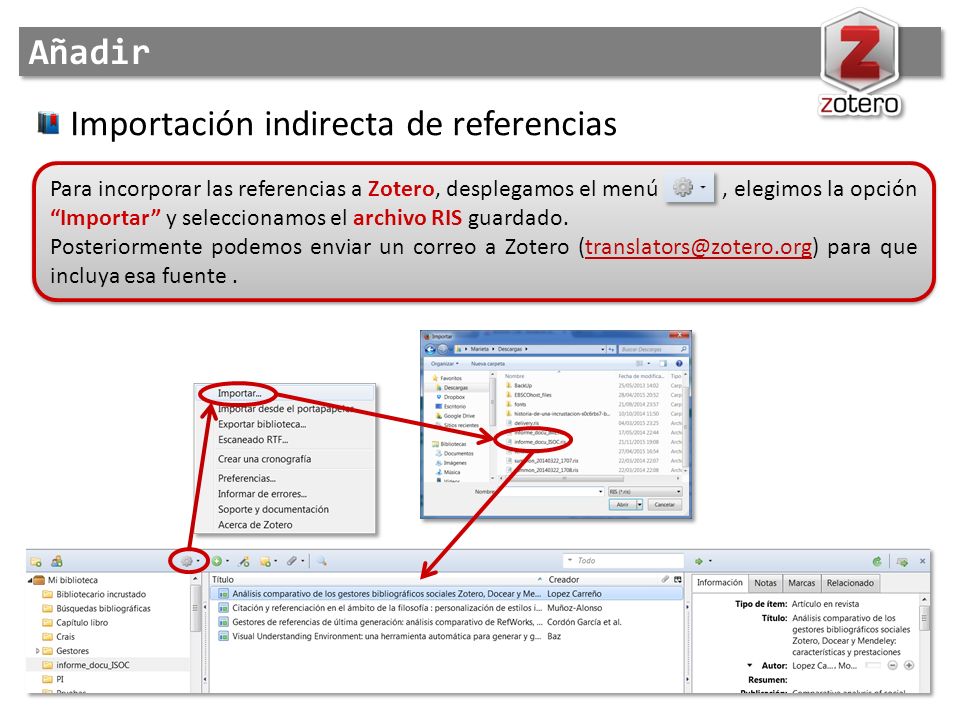
Task: Select Escaneado RTF... menu entry
Action: pos(253,440)
